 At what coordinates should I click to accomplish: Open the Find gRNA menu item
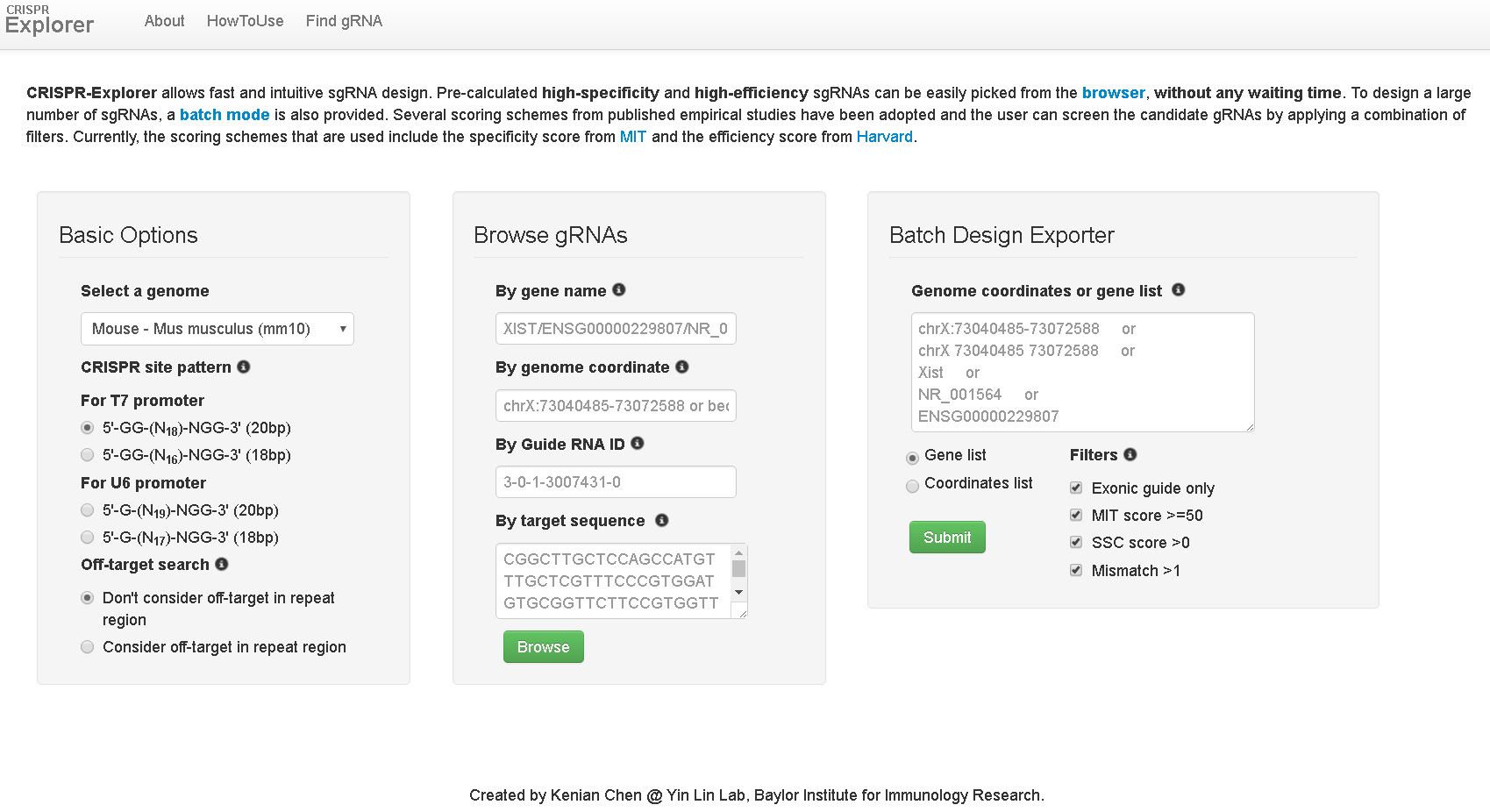(x=344, y=21)
